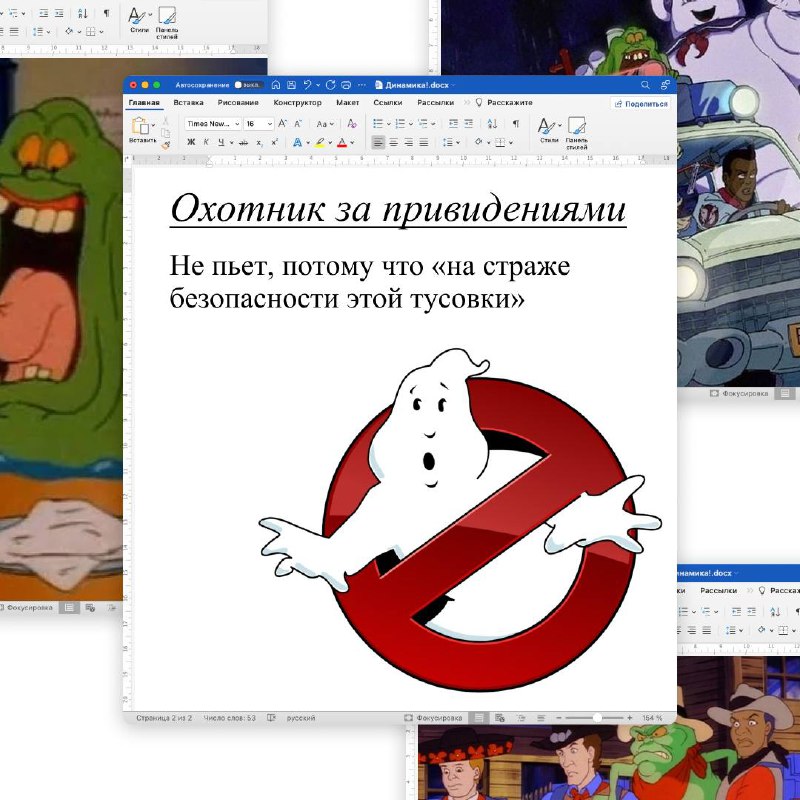This screenshot has height=800, width=800.
Task: Search the document with the magnifier icon
Action: click(x=645, y=85)
